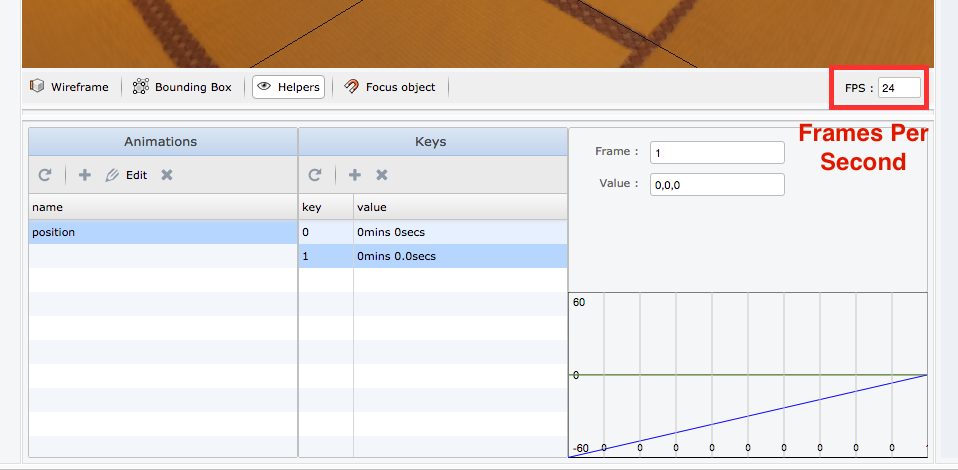Sort by the value column header
Viewport: 958px width, 470px height.
(460, 207)
